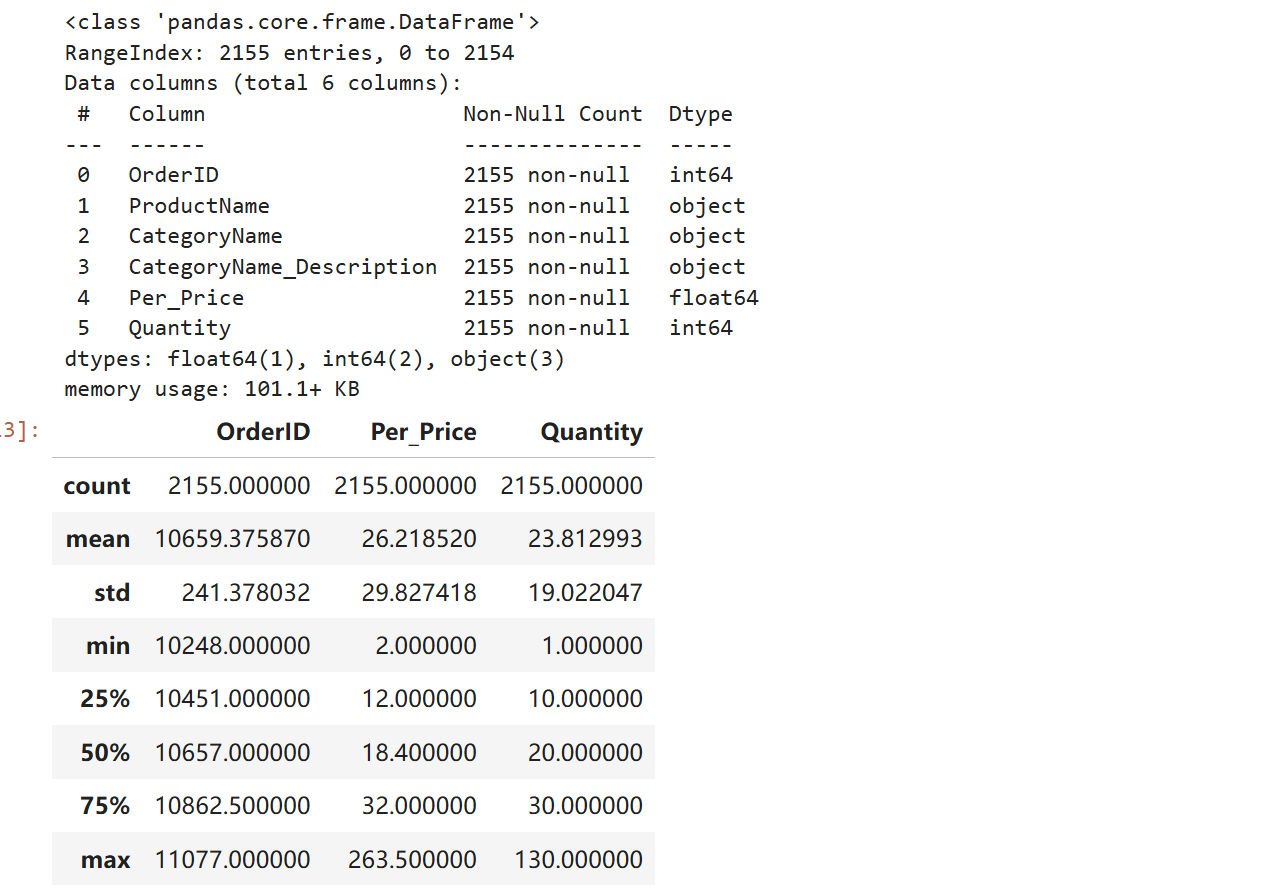Click the std row label

pyautogui.click(x=112, y=593)
